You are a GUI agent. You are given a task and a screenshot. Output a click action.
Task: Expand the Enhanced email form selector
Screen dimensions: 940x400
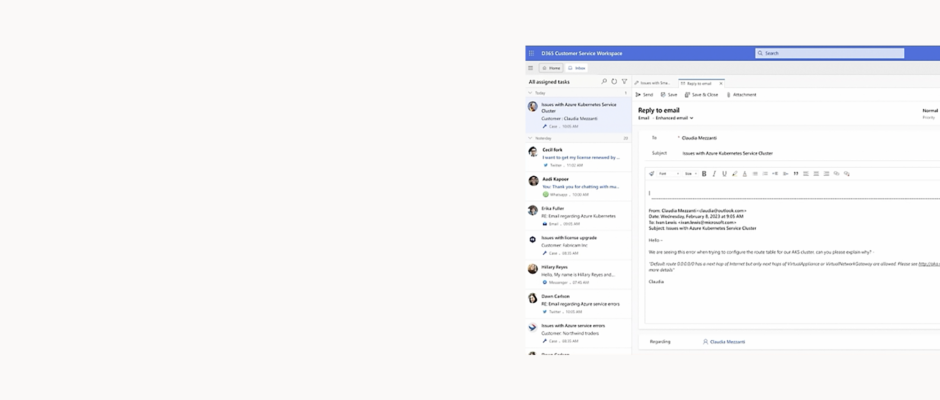pyautogui.click(x=674, y=118)
